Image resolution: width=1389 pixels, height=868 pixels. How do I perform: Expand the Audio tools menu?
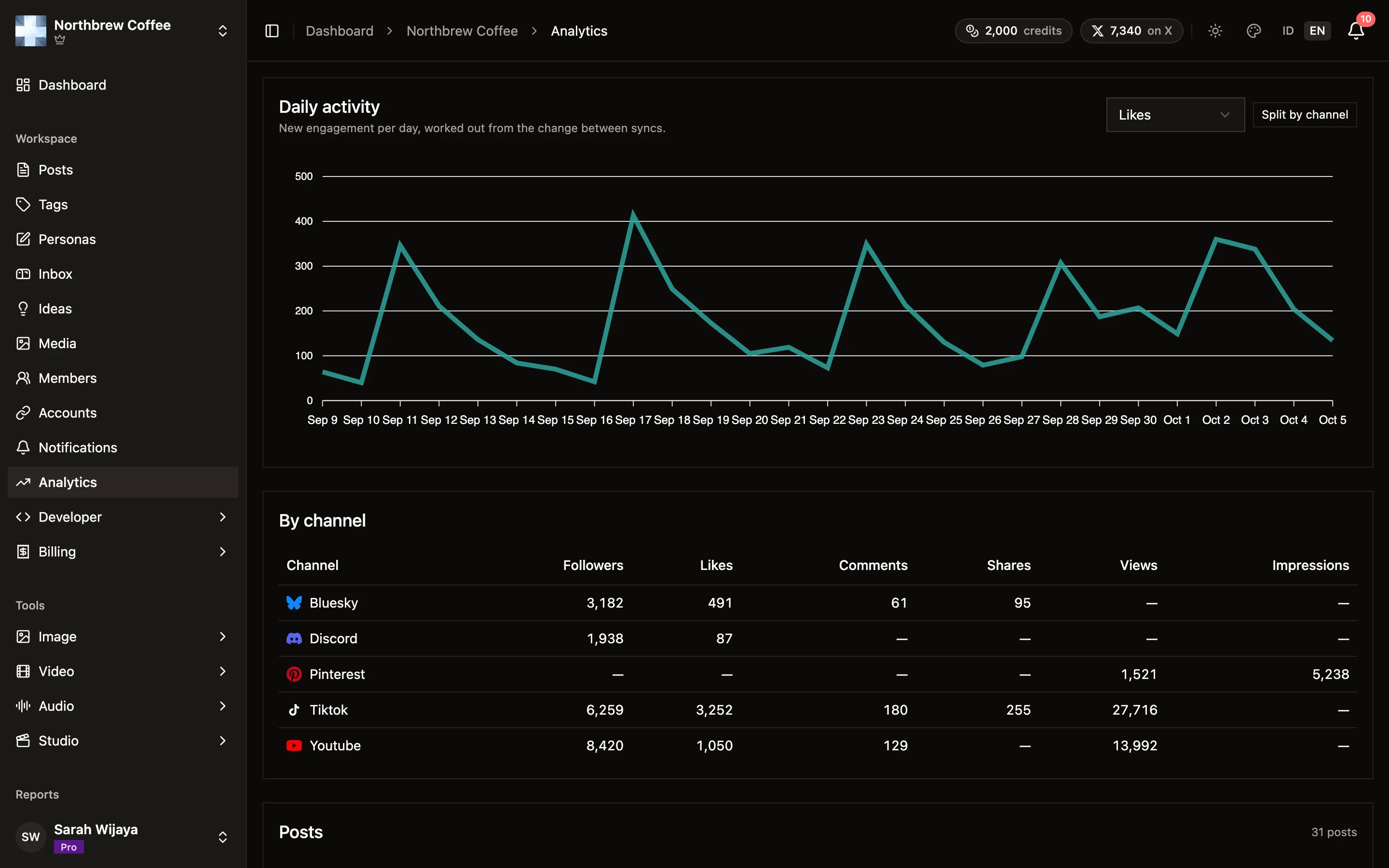(x=123, y=706)
